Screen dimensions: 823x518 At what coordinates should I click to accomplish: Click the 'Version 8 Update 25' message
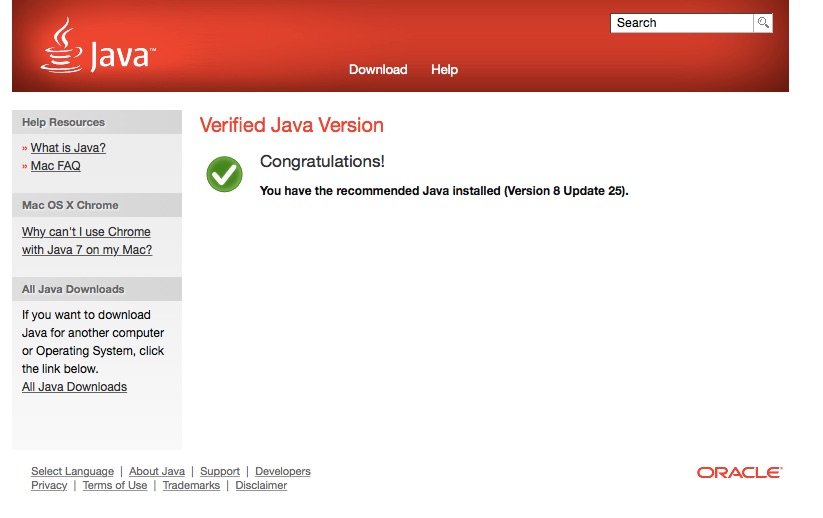coord(444,191)
